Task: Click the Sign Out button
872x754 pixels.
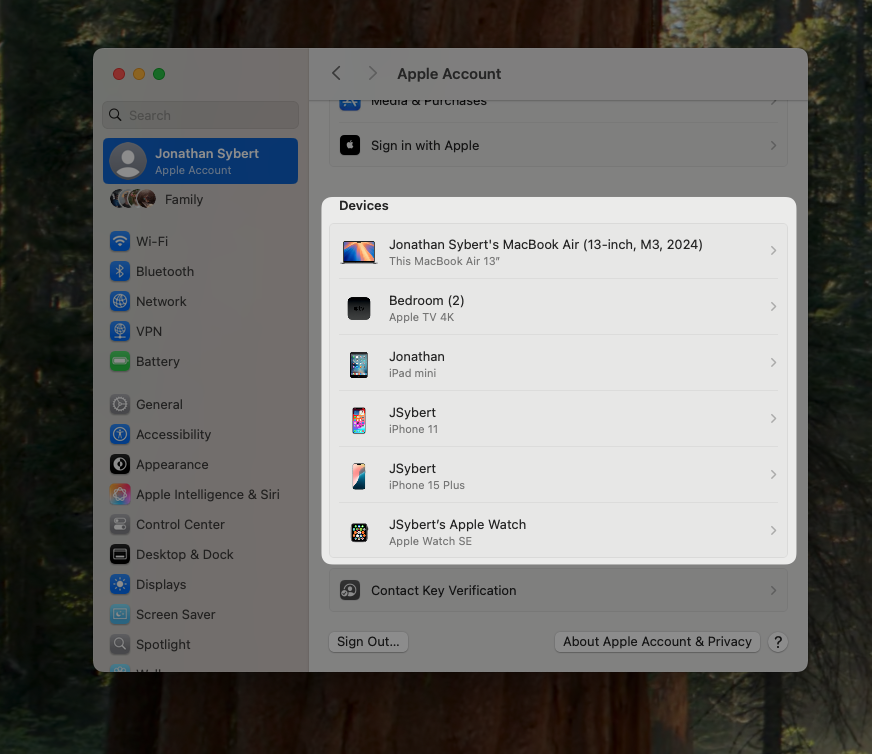Action: tap(368, 642)
